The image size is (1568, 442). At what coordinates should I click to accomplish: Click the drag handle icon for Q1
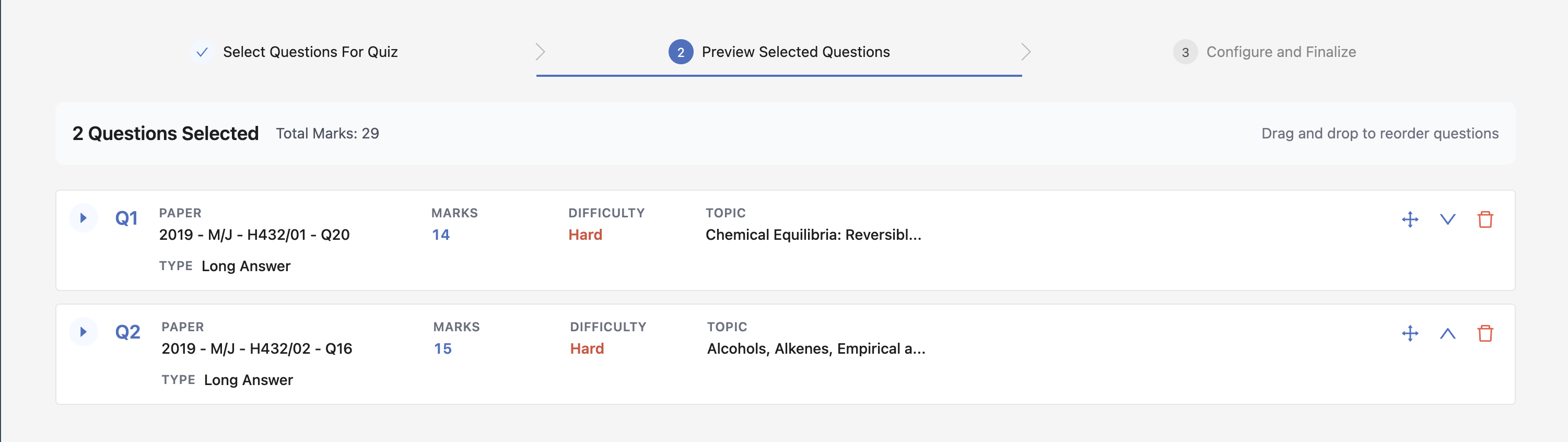tap(1411, 220)
